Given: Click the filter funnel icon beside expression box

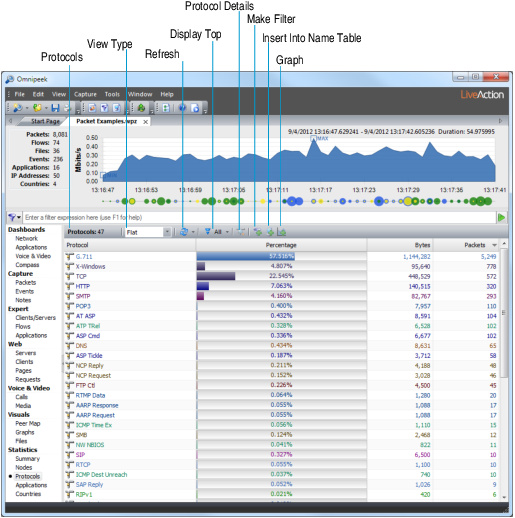Looking at the screenshot, I should [x=12, y=218].
